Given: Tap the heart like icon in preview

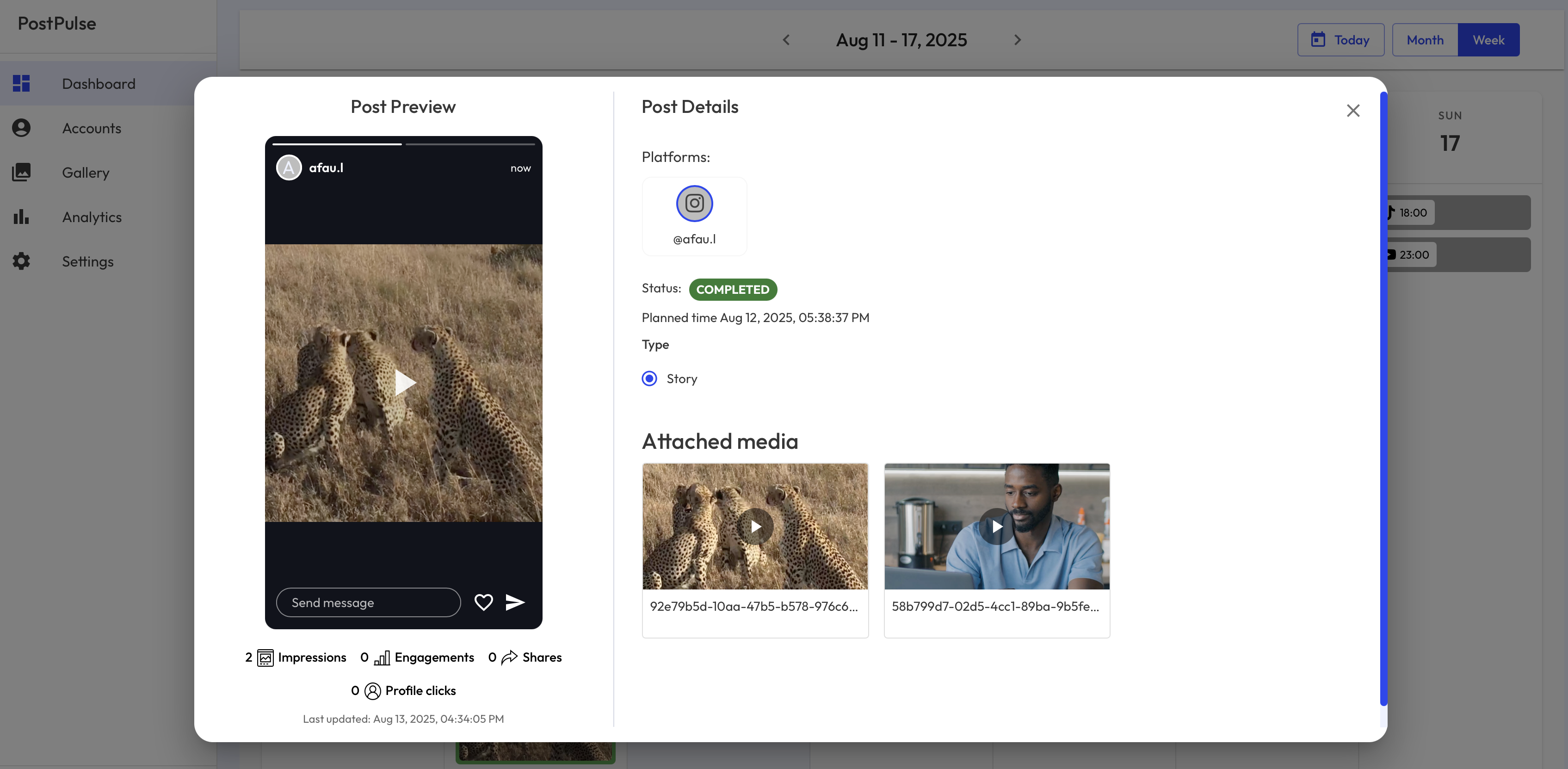Looking at the screenshot, I should [483, 603].
